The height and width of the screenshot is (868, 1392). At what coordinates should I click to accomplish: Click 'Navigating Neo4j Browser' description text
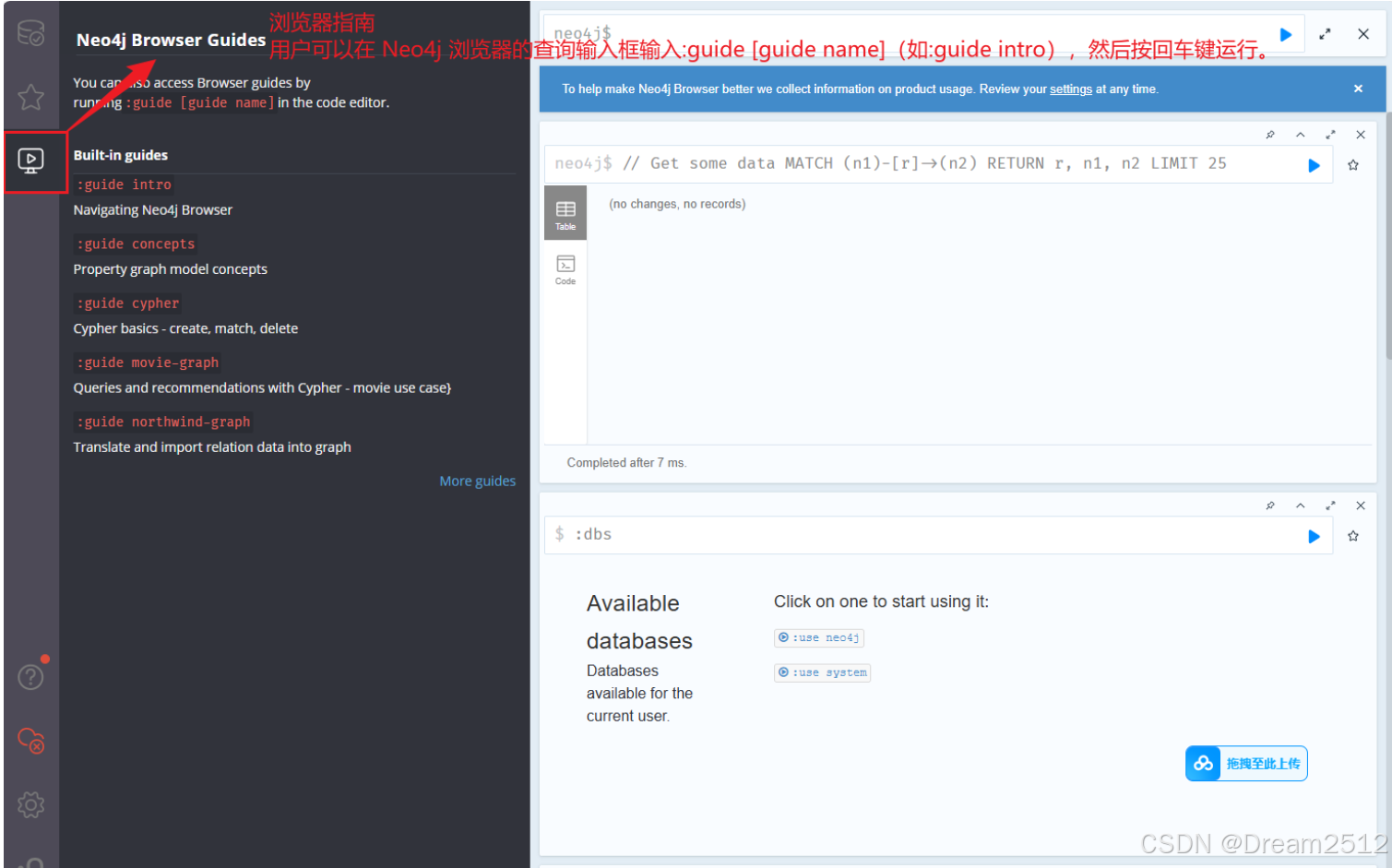click(x=153, y=210)
